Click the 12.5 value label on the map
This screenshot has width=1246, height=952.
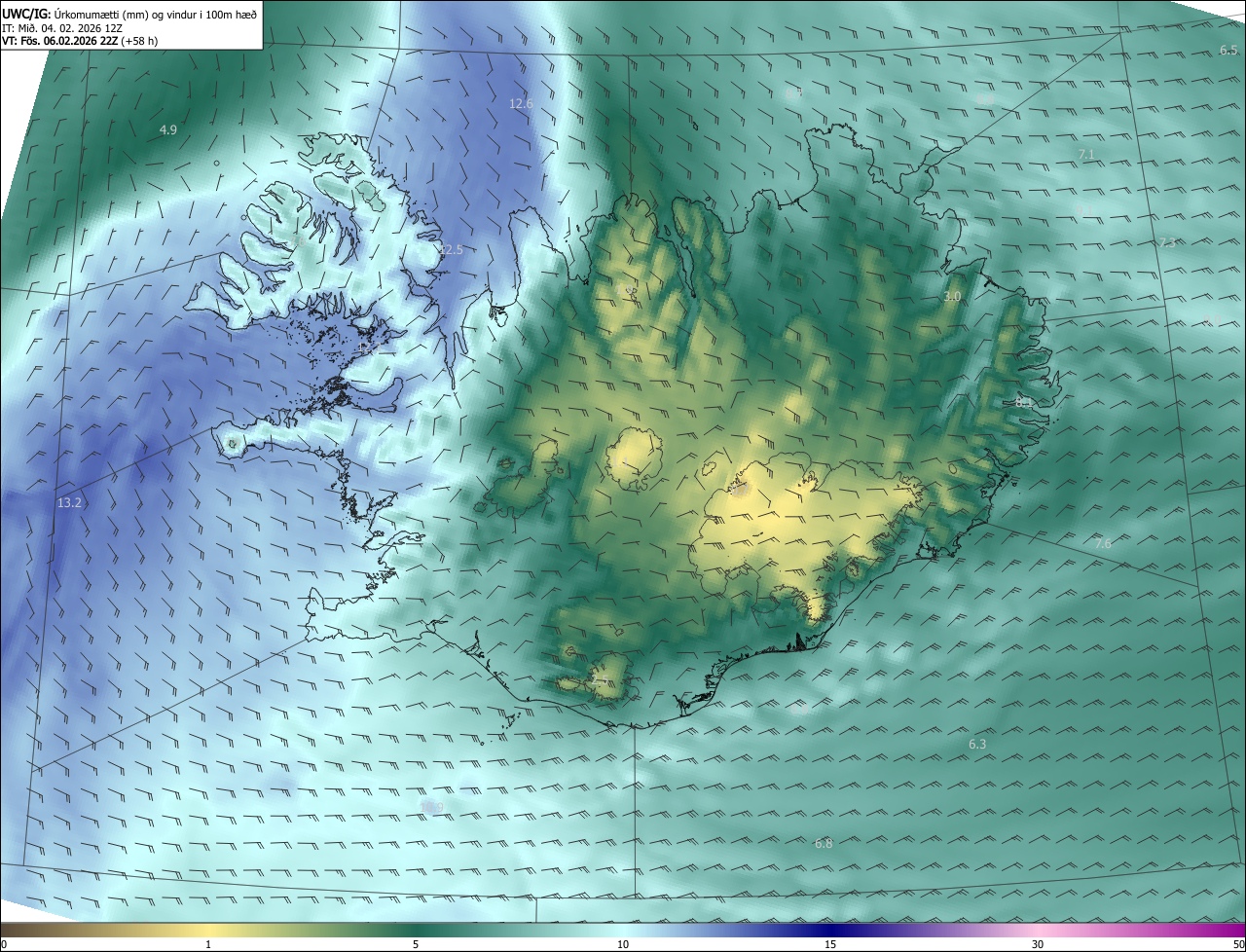(451, 250)
